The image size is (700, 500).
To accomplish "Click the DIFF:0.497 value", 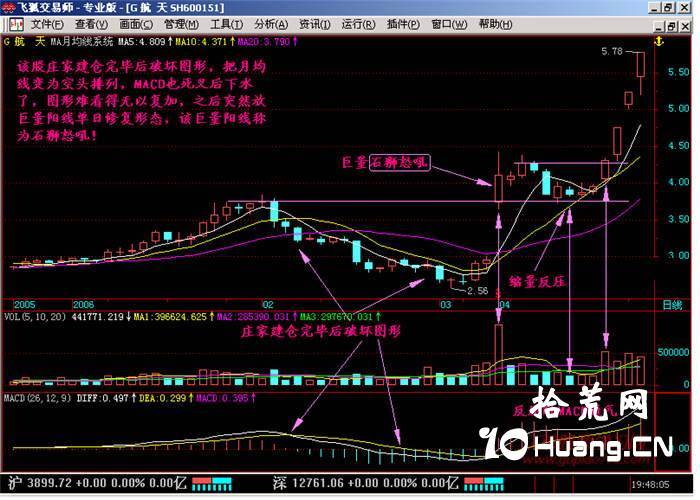I will click(106, 397).
